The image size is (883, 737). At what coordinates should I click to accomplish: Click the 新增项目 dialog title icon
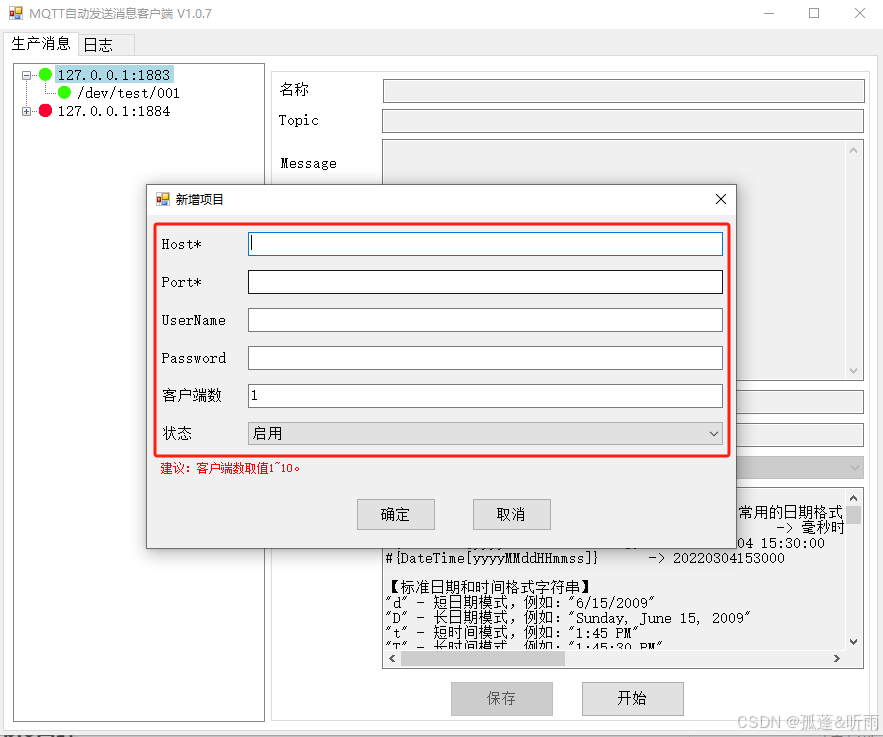[x=163, y=199]
